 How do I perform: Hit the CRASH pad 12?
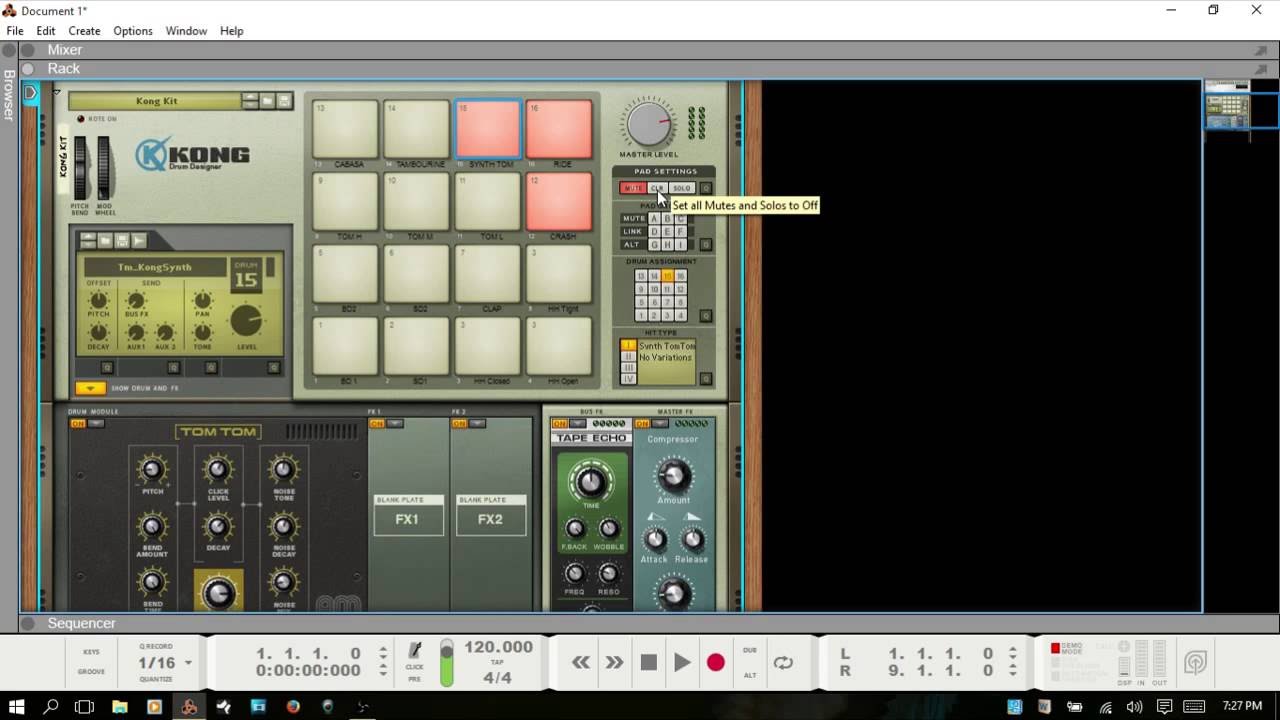tap(559, 202)
